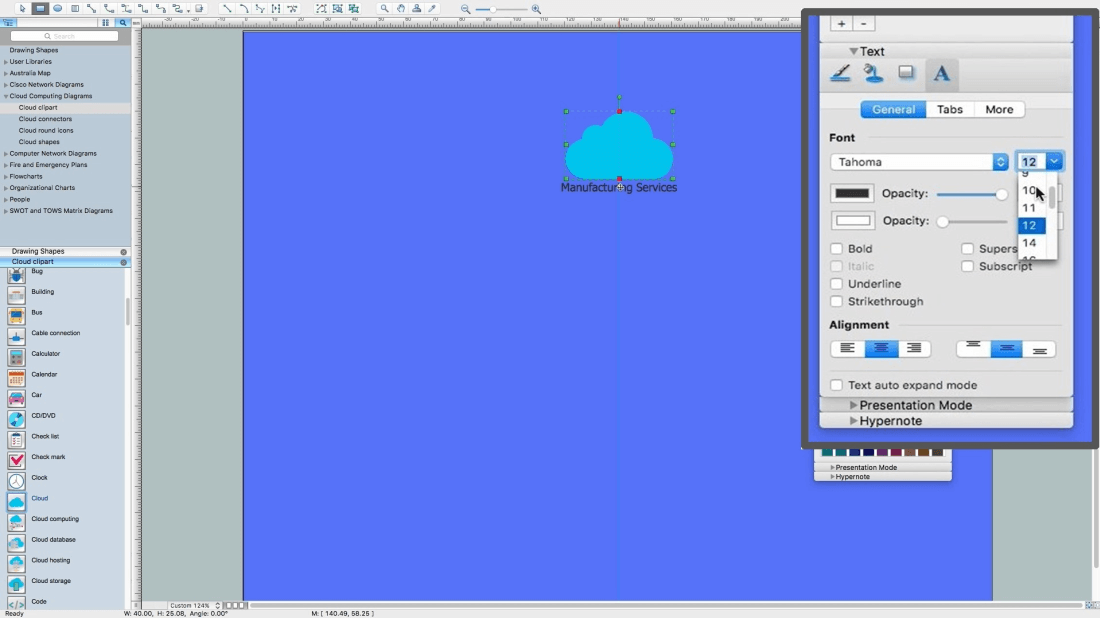Enable the Underline checkbox
Screen dimensions: 1100x618
click(x=836, y=283)
